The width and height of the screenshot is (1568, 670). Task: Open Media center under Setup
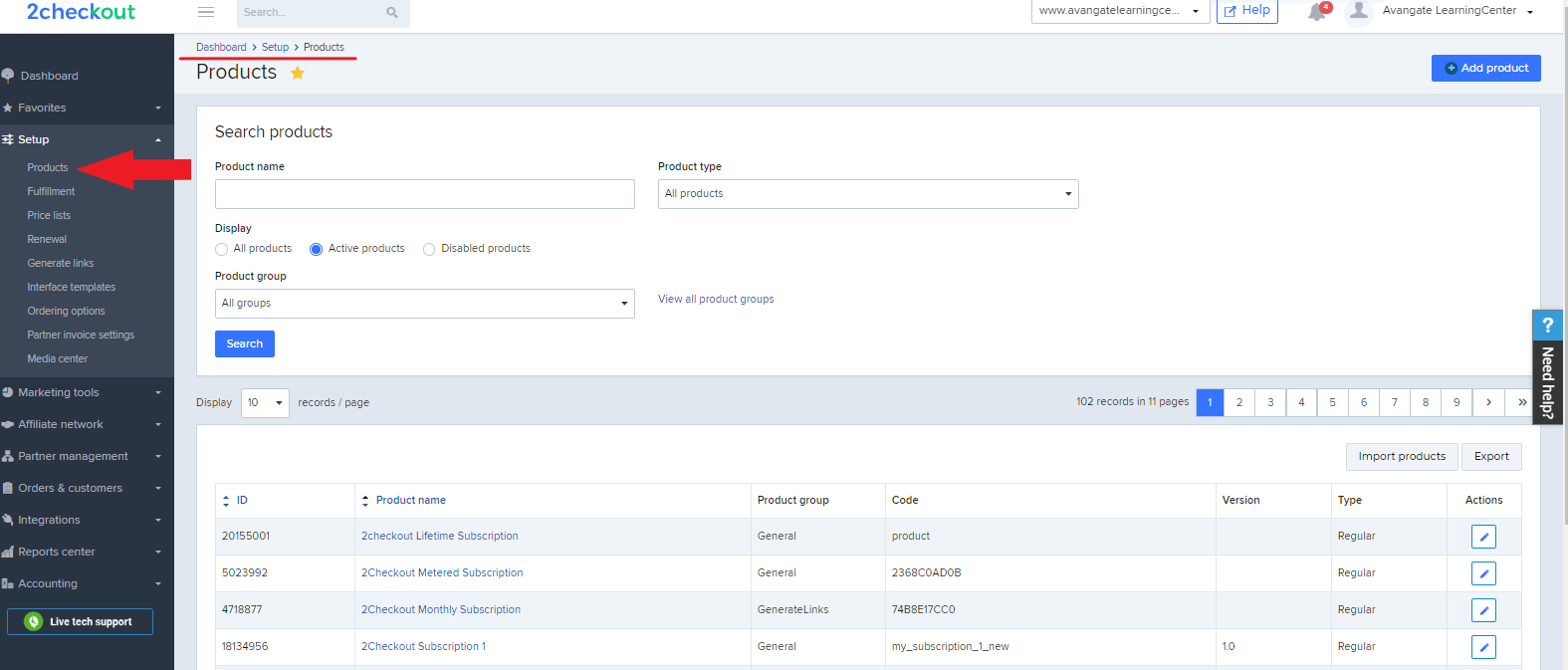pyautogui.click(x=58, y=358)
